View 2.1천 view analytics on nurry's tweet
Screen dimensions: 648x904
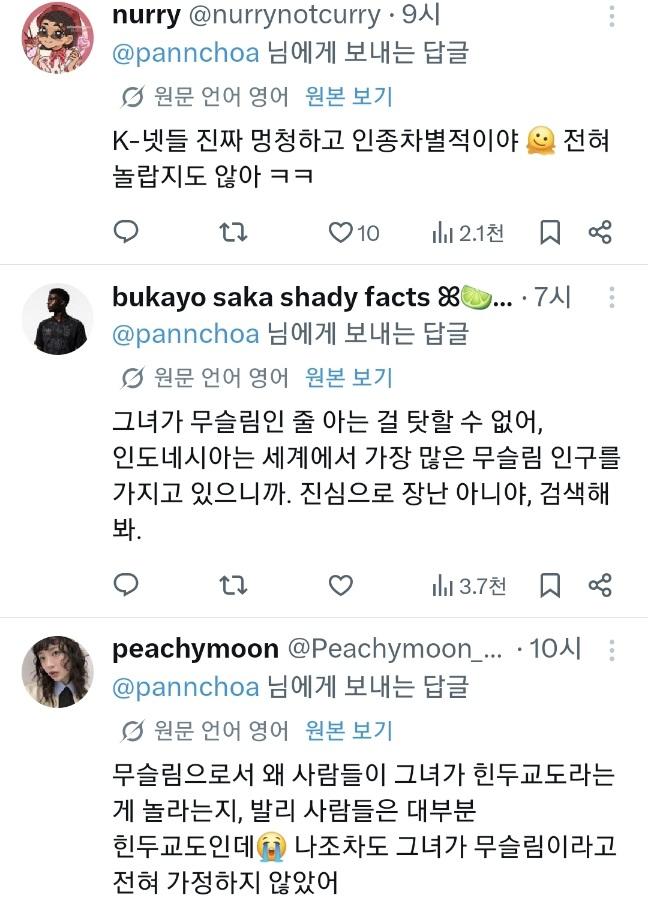click(468, 233)
